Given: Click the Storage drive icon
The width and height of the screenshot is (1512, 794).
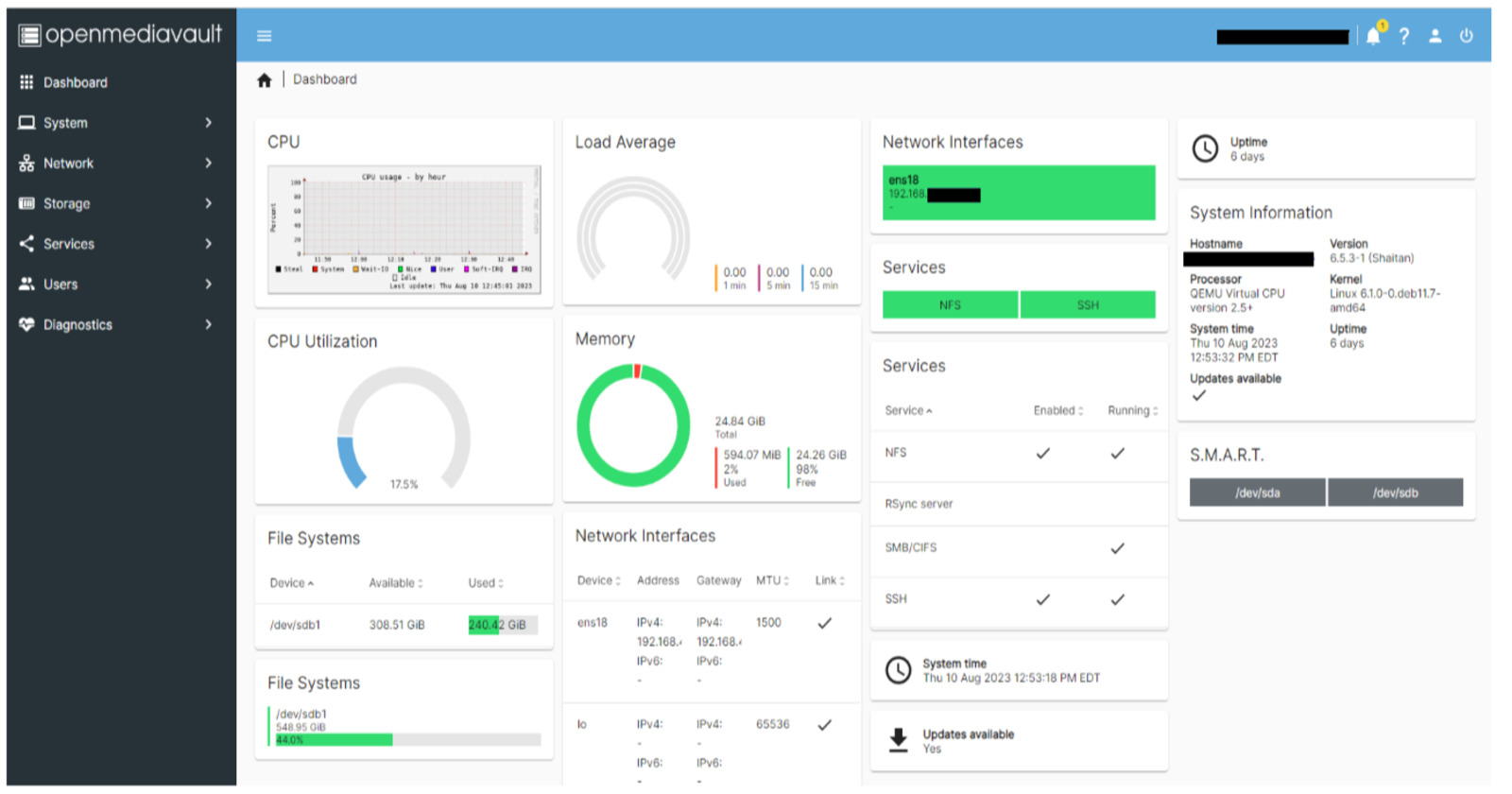Looking at the screenshot, I should click(26, 203).
